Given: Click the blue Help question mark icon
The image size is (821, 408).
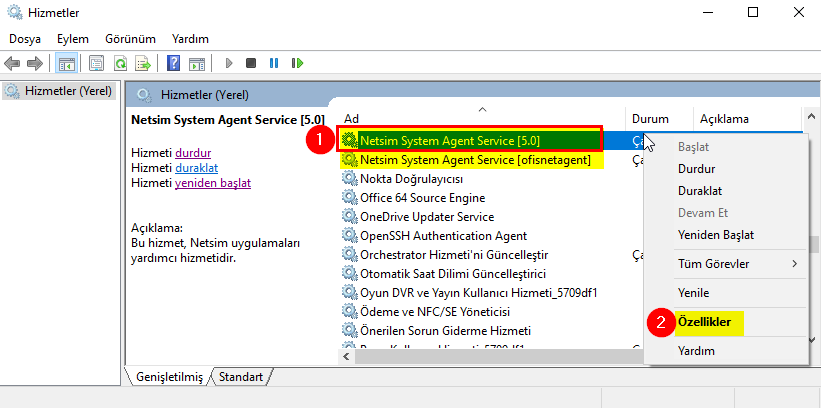Looking at the screenshot, I should [173, 64].
